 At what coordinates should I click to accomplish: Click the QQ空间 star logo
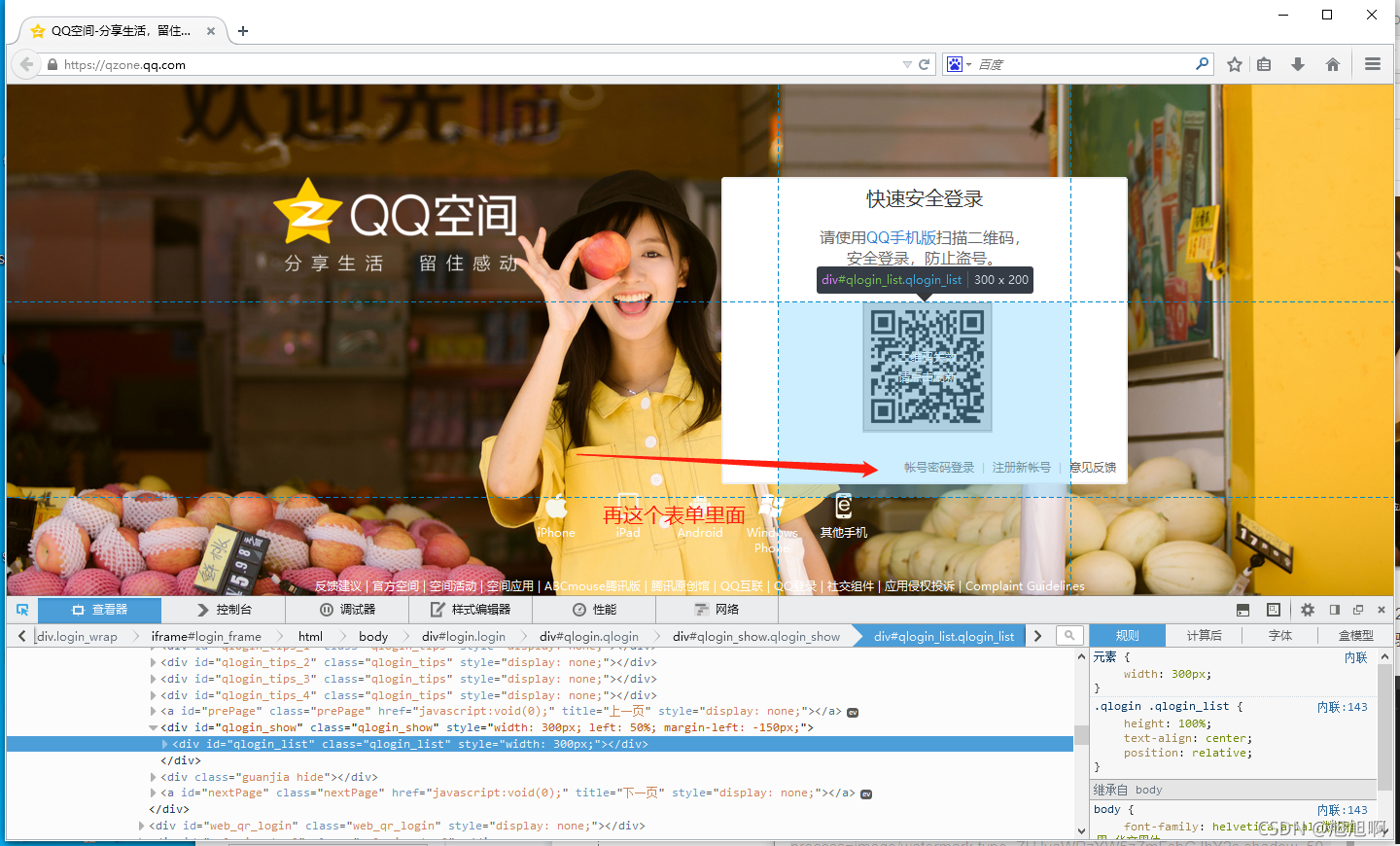(x=308, y=211)
